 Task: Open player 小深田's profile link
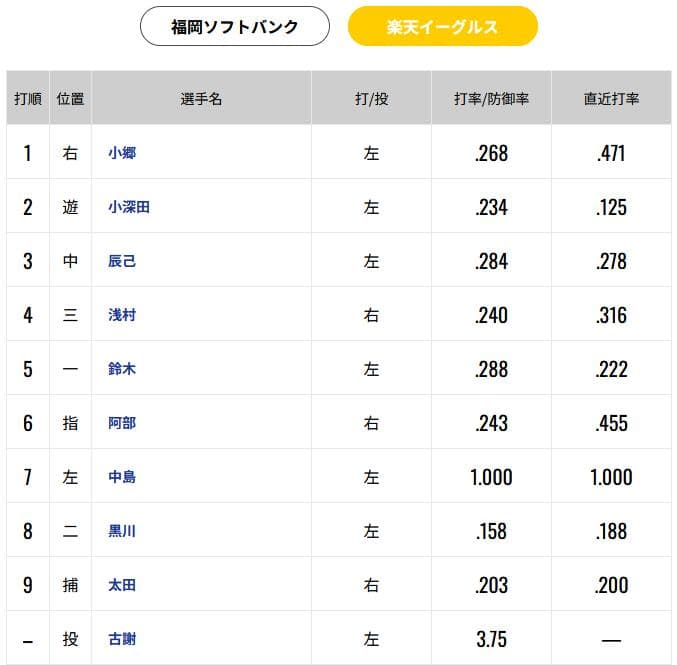coord(129,207)
